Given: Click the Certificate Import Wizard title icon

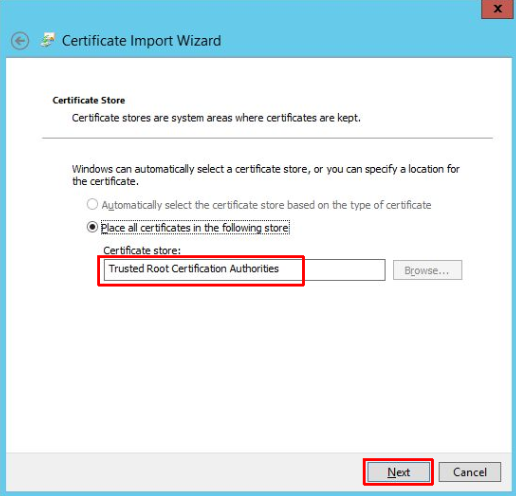Looking at the screenshot, I should pyautogui.click(x=48, y=40).
